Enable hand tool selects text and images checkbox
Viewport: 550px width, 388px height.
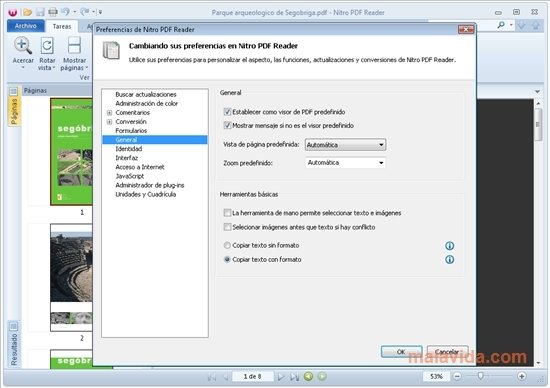(227, 213)
